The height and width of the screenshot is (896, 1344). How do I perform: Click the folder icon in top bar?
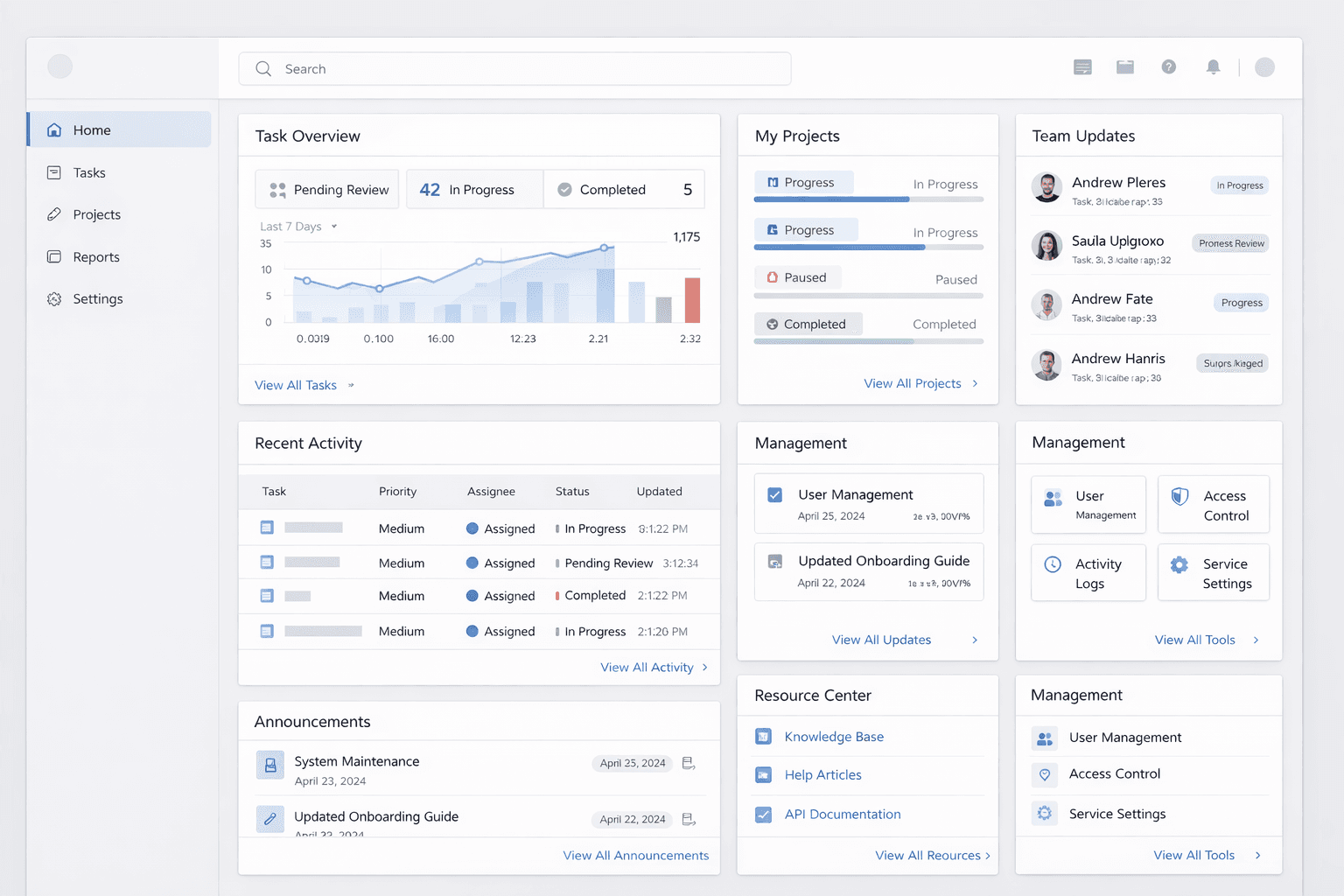[1125, 67]
